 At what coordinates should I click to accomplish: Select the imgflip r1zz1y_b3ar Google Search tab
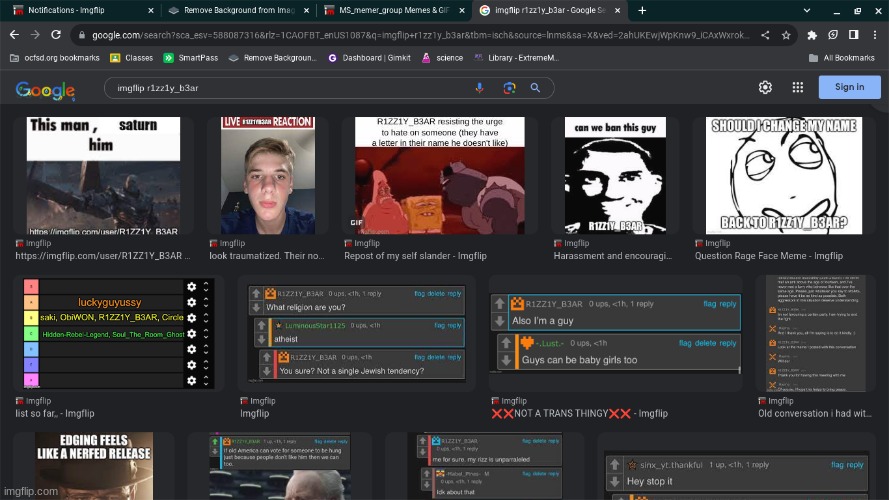[x=549, y=10]
